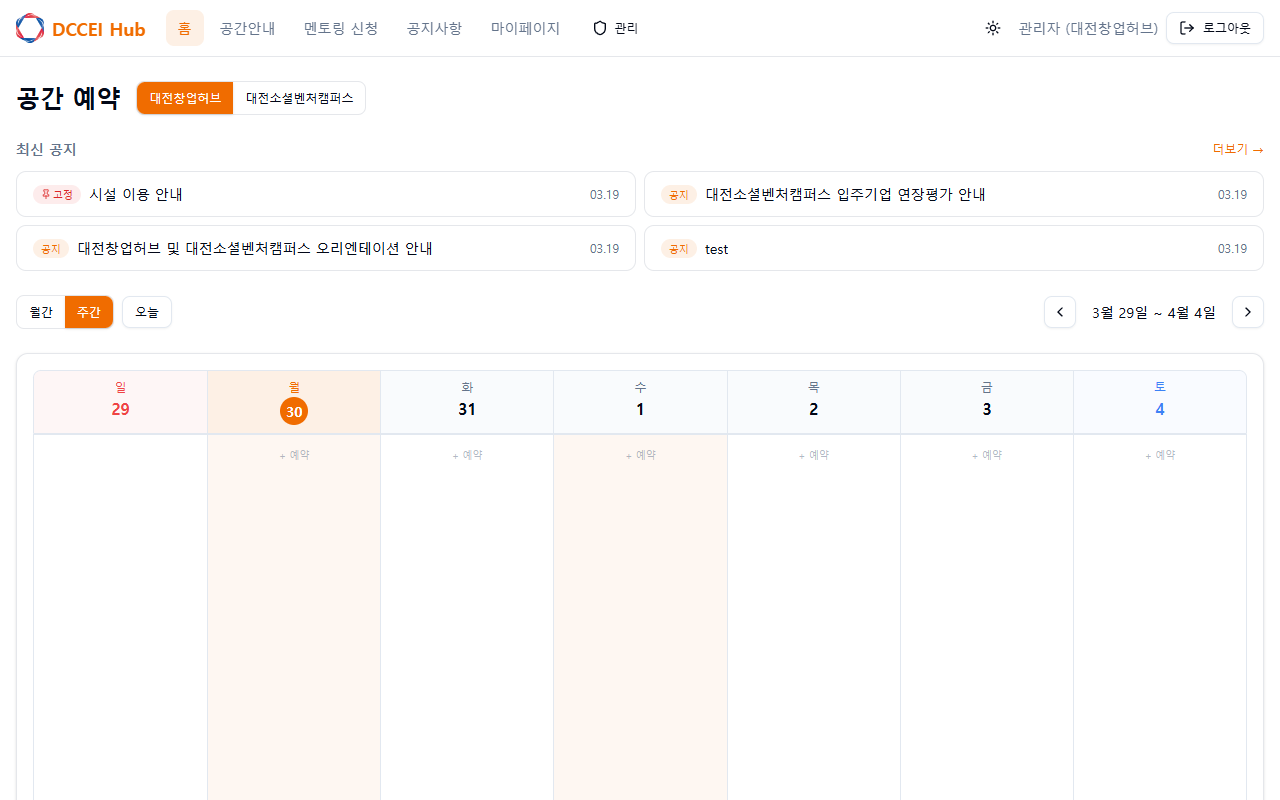Screen dimensions: 1280x800
Task: Open the 마이페이지 navigation tab
Action: [525, 28]
